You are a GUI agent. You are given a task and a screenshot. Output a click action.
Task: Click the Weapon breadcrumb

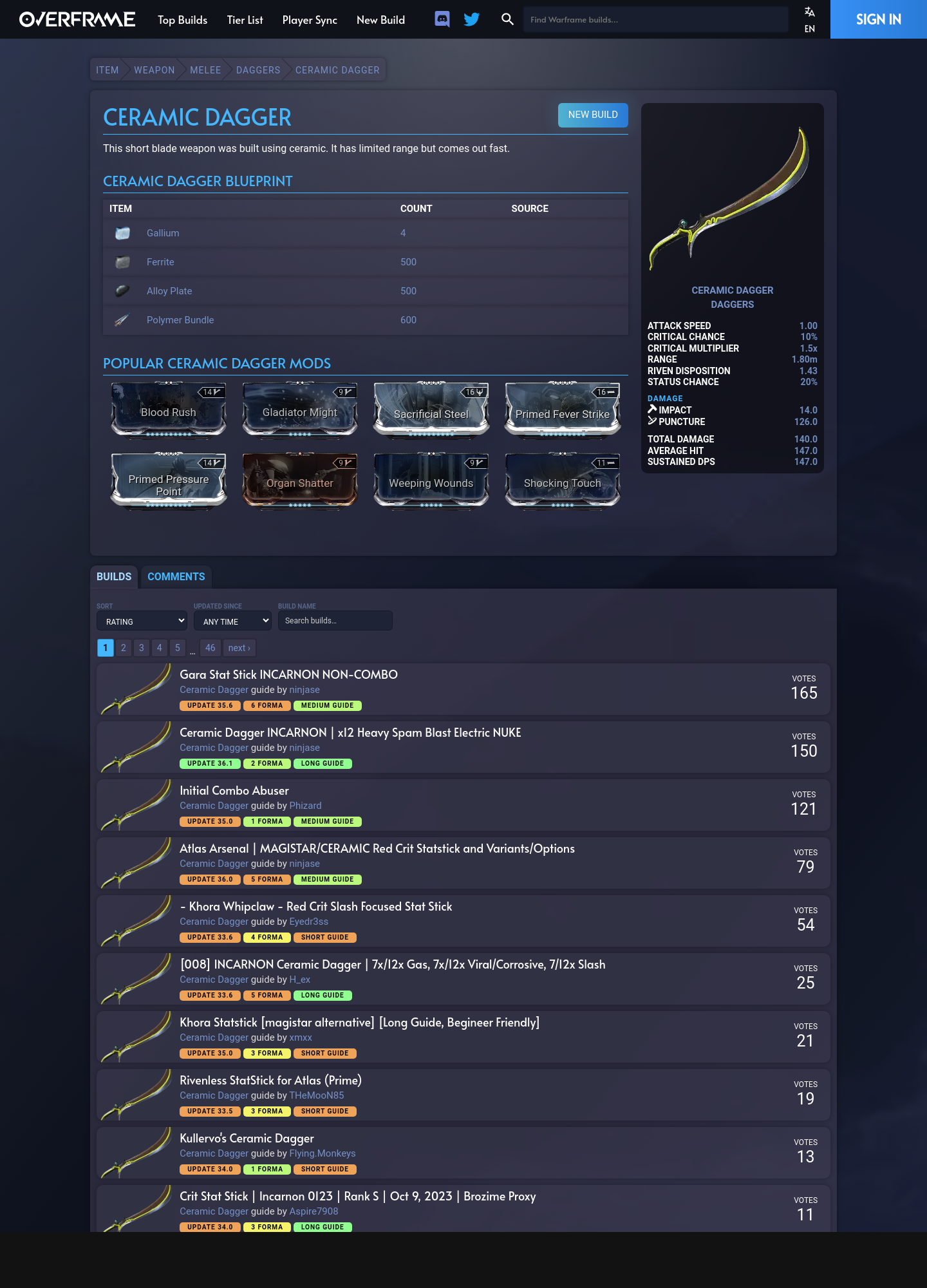click(154, 70)
